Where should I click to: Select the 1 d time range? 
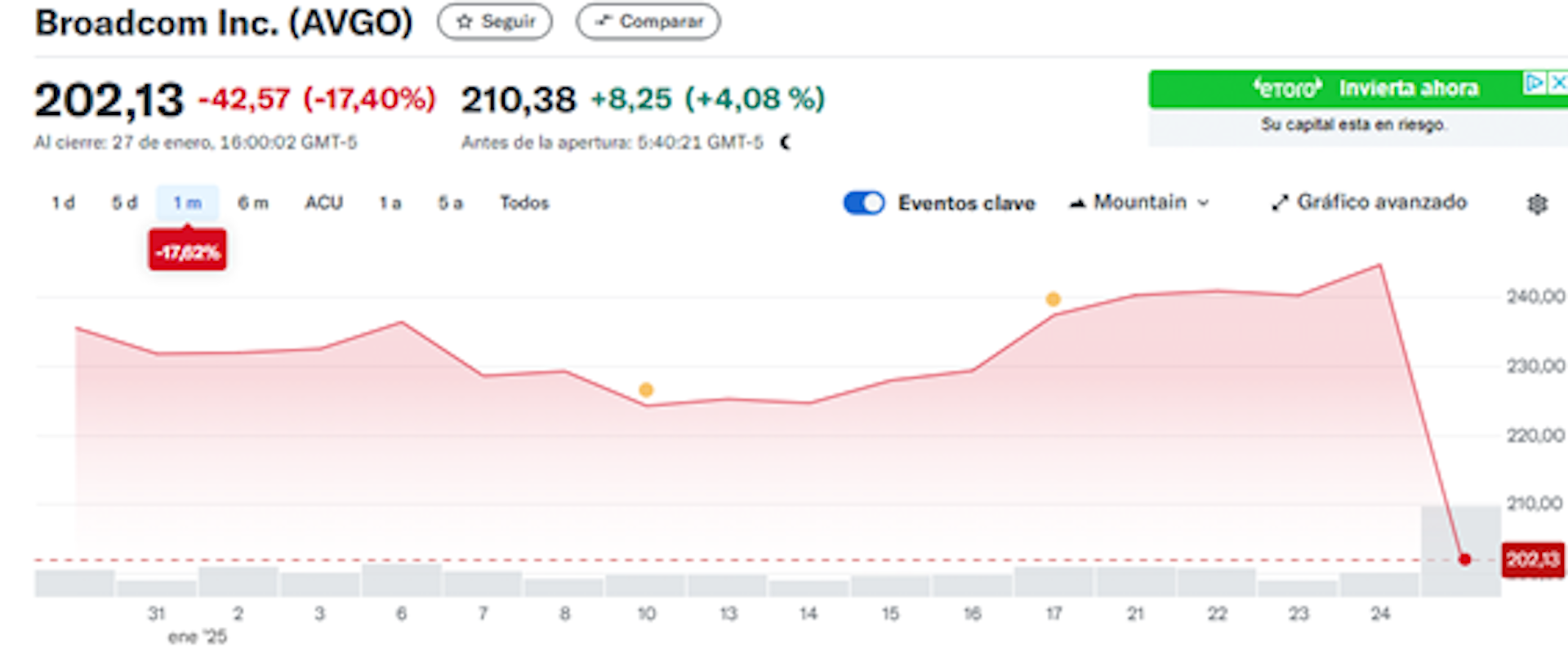point(63,203)
